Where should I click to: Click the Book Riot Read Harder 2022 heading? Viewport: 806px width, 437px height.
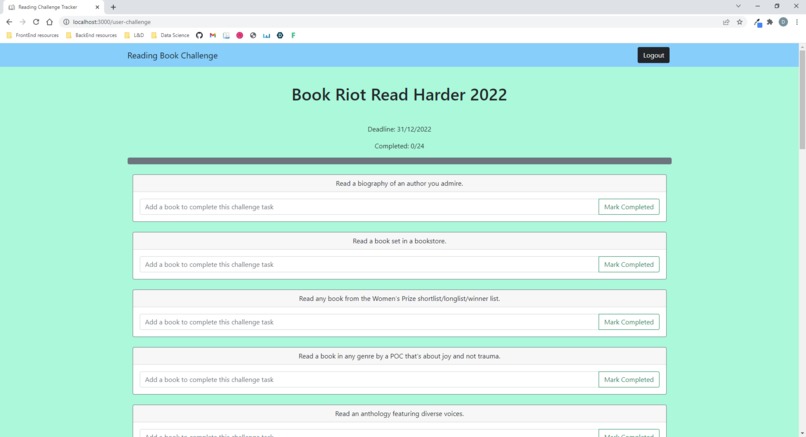coord(399,95)
